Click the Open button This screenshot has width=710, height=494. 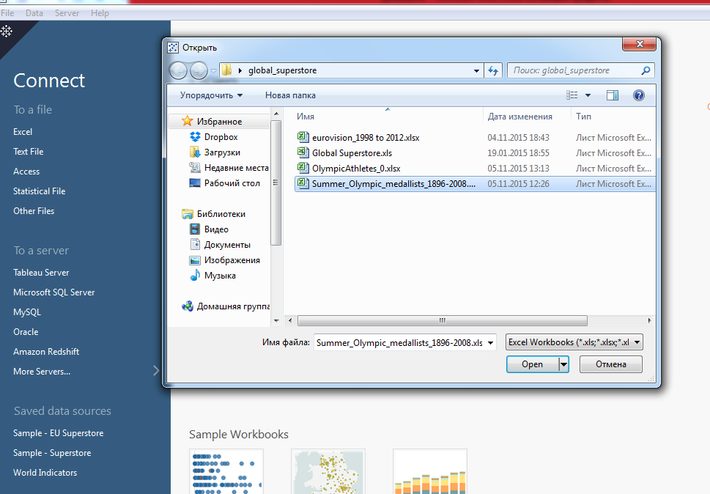pyautogui.click(x=532, y=364)
